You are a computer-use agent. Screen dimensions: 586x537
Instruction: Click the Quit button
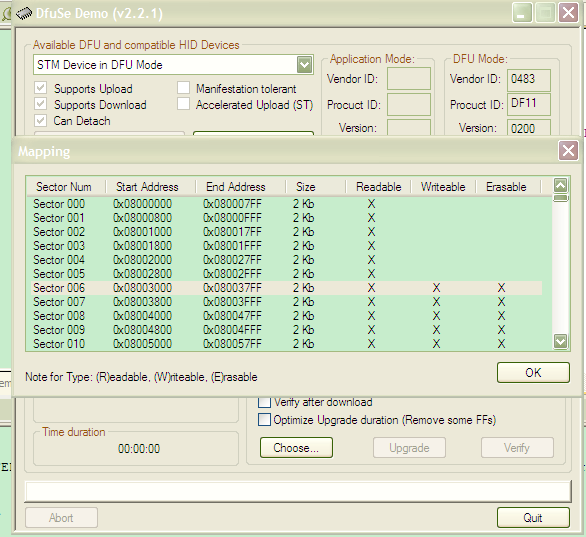(x=533, y=518)
